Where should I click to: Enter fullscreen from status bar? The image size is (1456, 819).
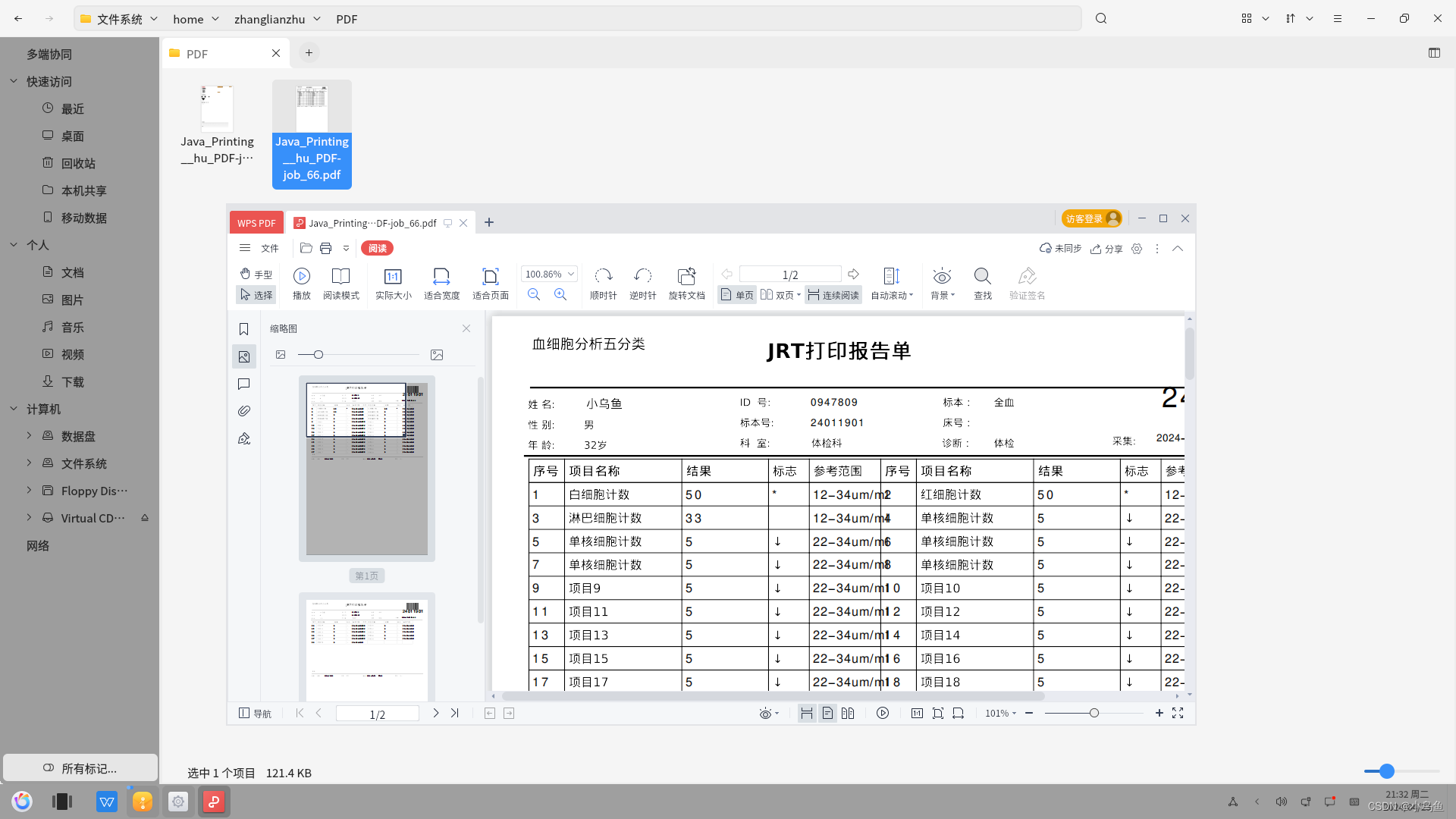point(1178,713)
